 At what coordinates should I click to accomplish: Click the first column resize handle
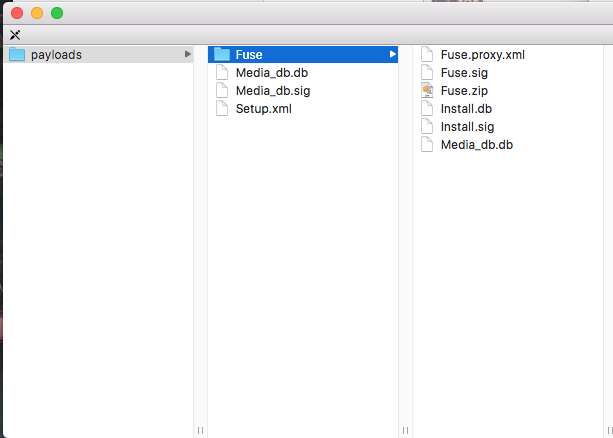pyautogui.click(x=200, y=430)
